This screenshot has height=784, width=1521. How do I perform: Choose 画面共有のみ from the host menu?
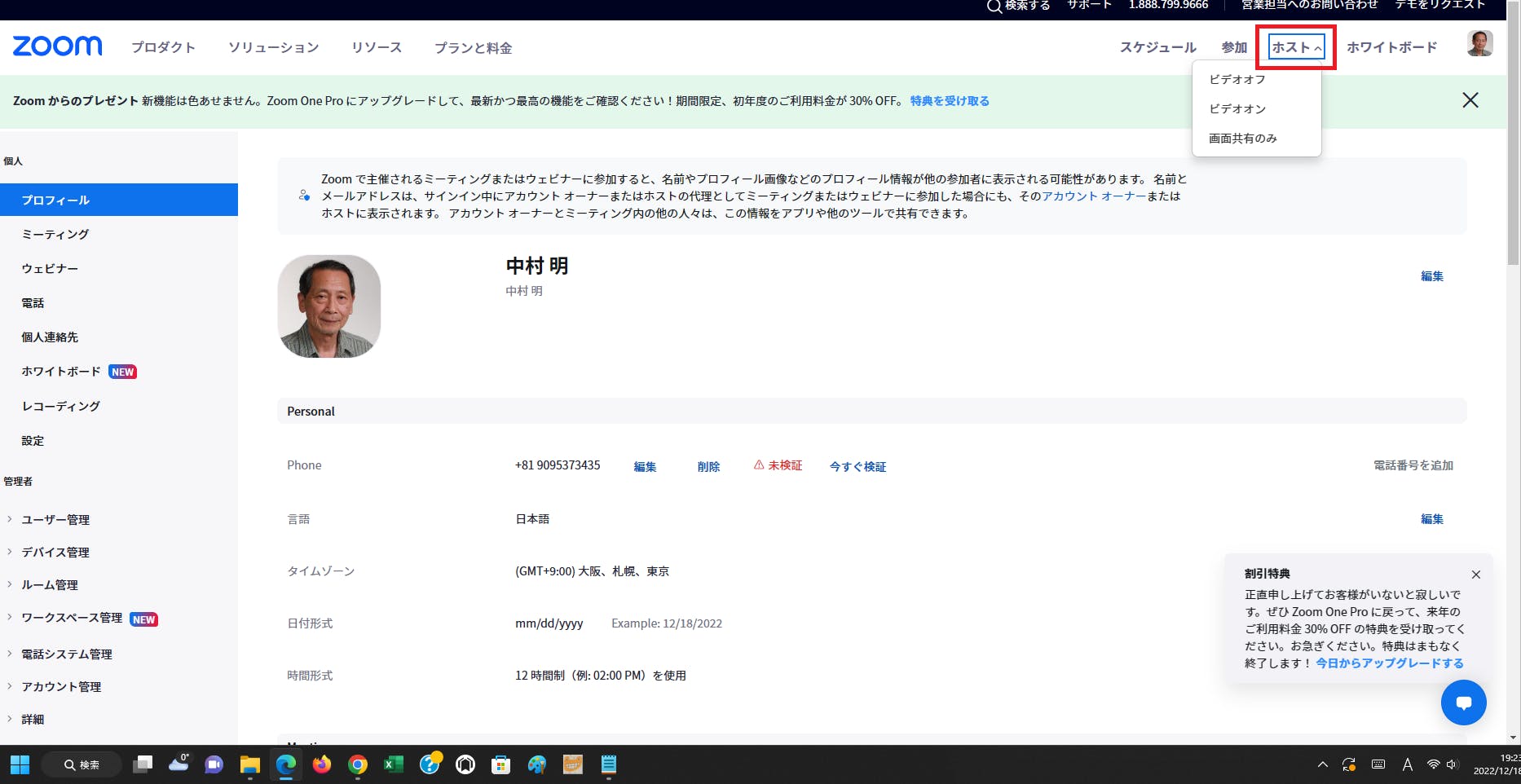(1242, 139)
